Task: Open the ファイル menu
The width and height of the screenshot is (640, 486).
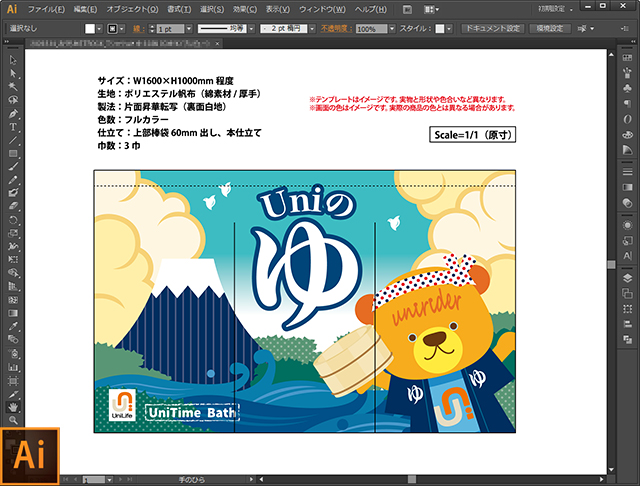Action: (46, 9)
